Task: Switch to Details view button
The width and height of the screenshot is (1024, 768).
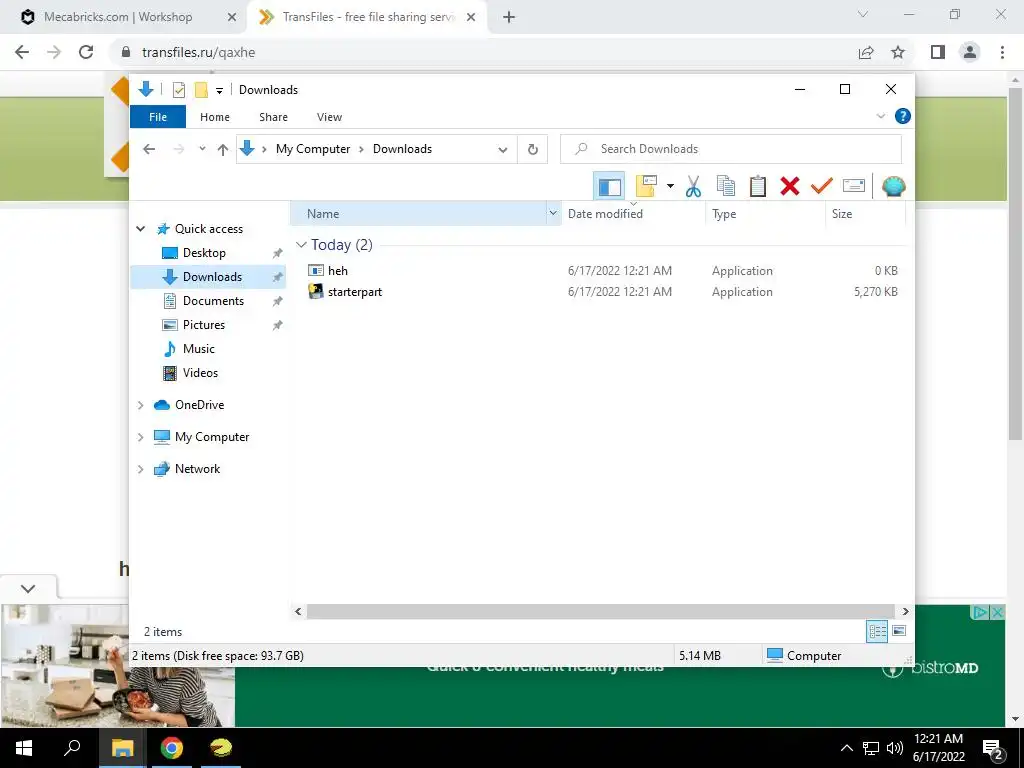Action: pyautogui.click(x=877, y=631)
